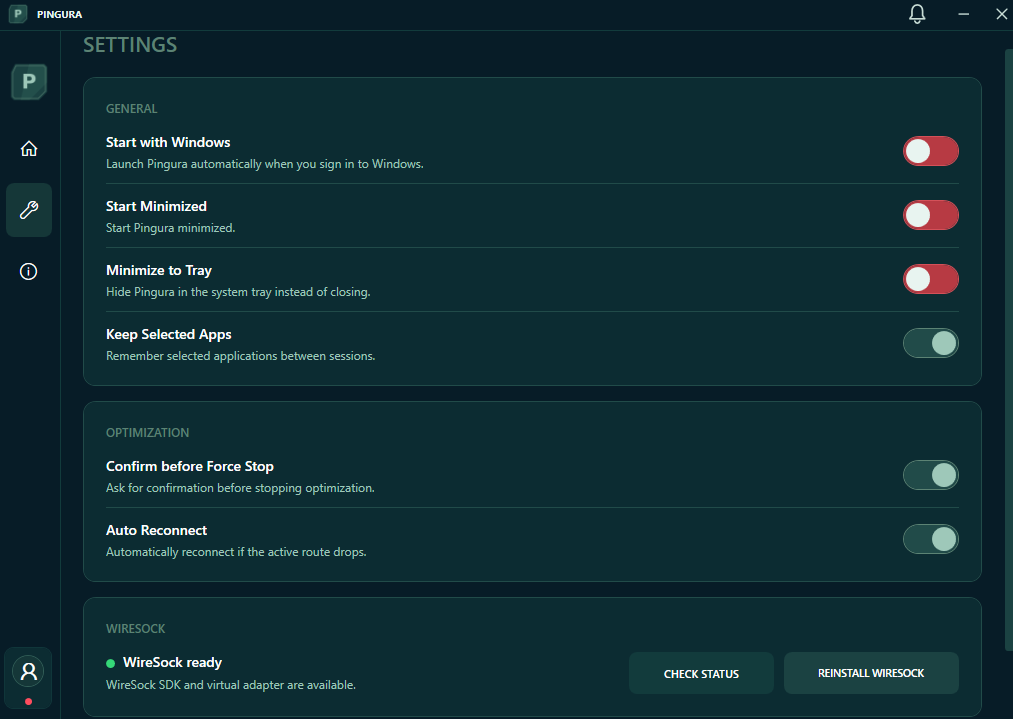Click the SETTINGS page heading
Viewport: 1013px width, 719px height.
tap(130, 45)
